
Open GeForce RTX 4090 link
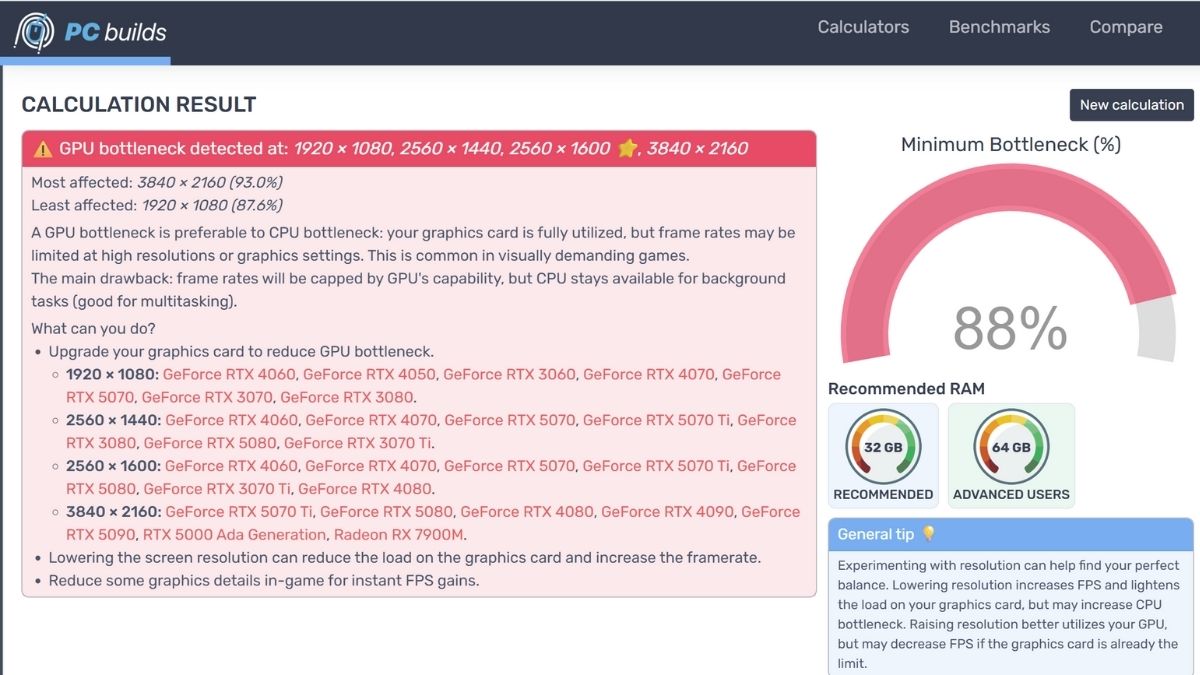[x=667, y=512]
